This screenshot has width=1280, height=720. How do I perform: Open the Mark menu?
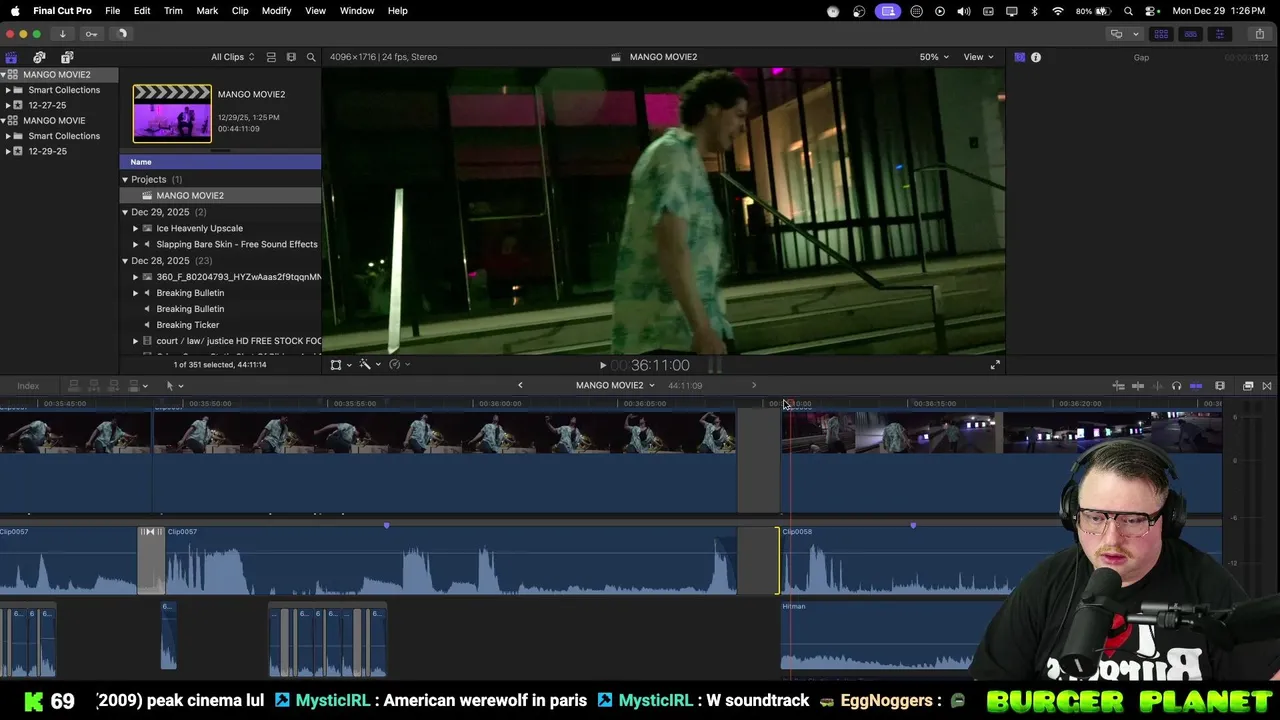[207, 10]
